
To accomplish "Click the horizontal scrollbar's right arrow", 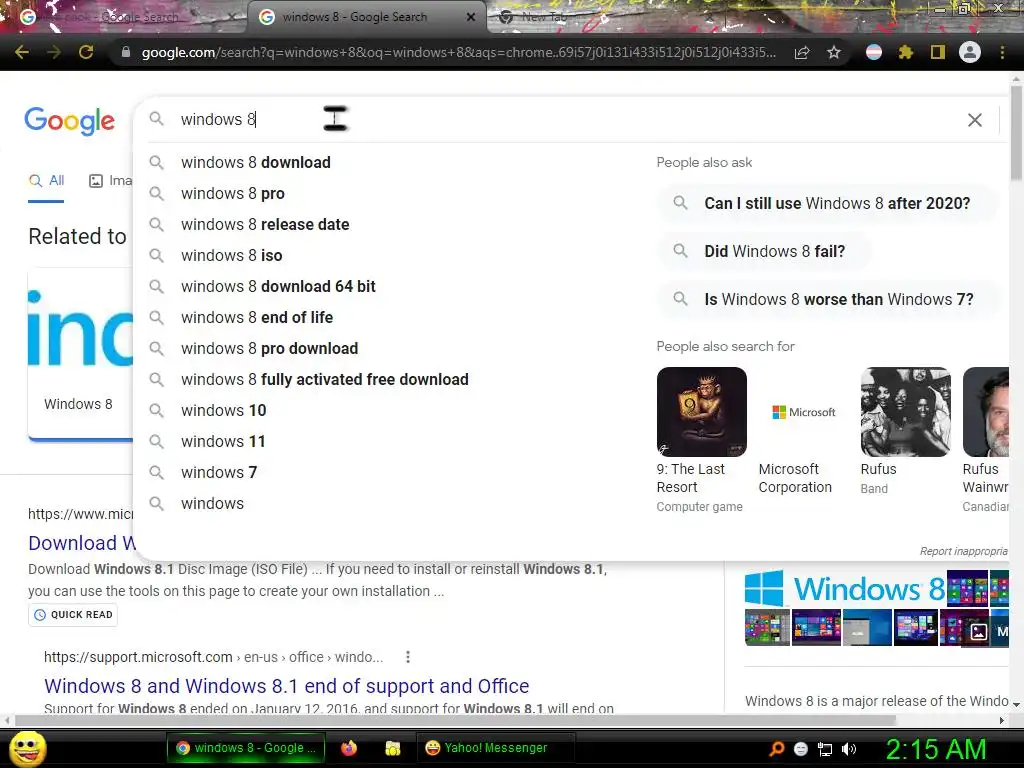I will (x=1002, y=720).
